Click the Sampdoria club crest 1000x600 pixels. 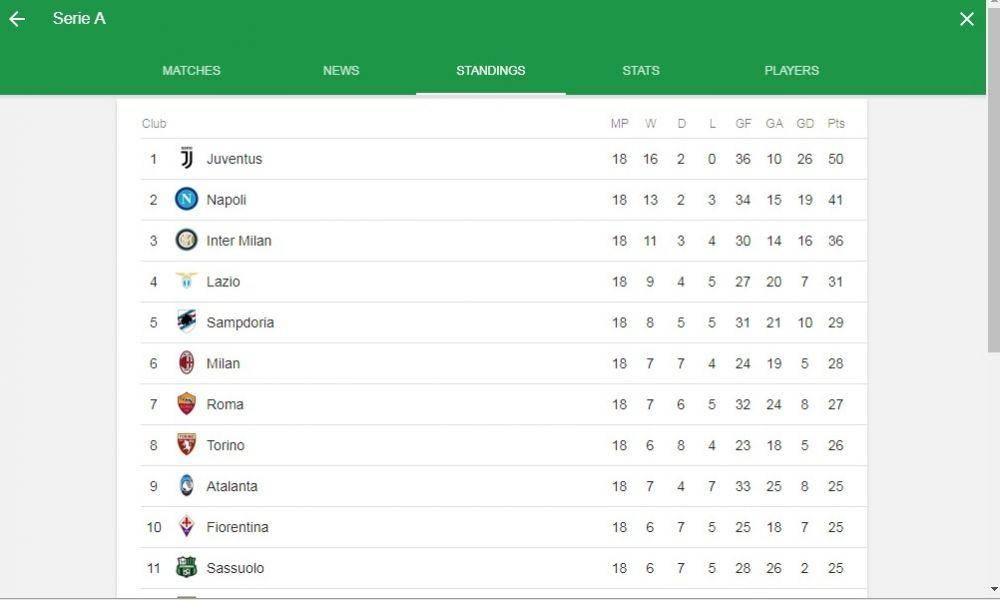click(186, 321)
